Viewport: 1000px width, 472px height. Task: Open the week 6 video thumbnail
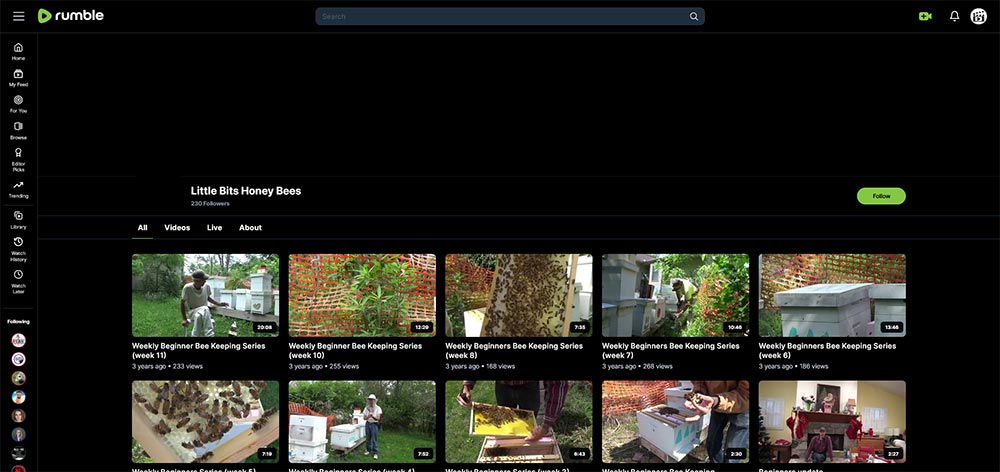[832, 295]
